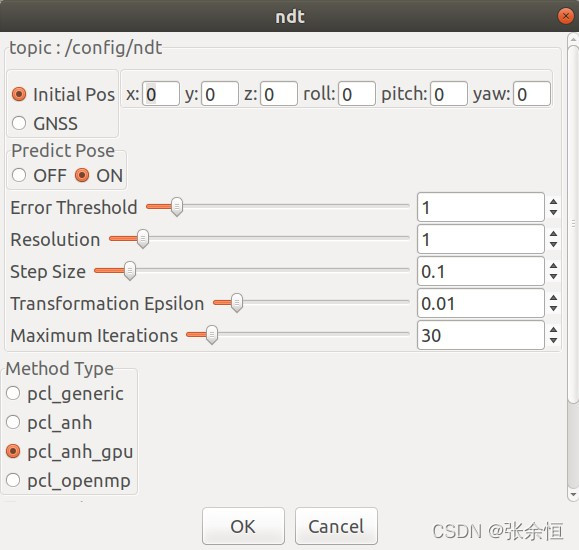Click the x position input field

pyautogui.click(x=161, y=94)
